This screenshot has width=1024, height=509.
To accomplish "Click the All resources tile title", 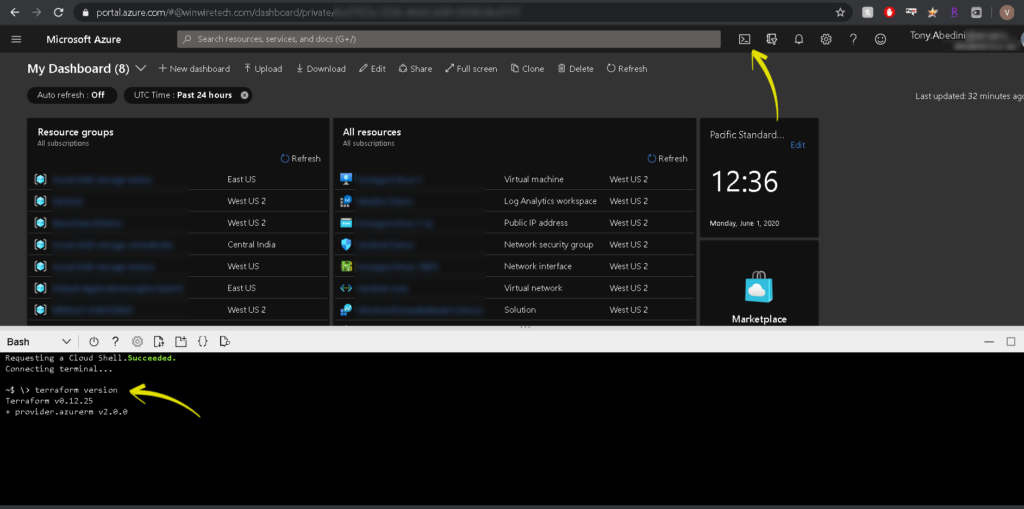I will [372, 132].
